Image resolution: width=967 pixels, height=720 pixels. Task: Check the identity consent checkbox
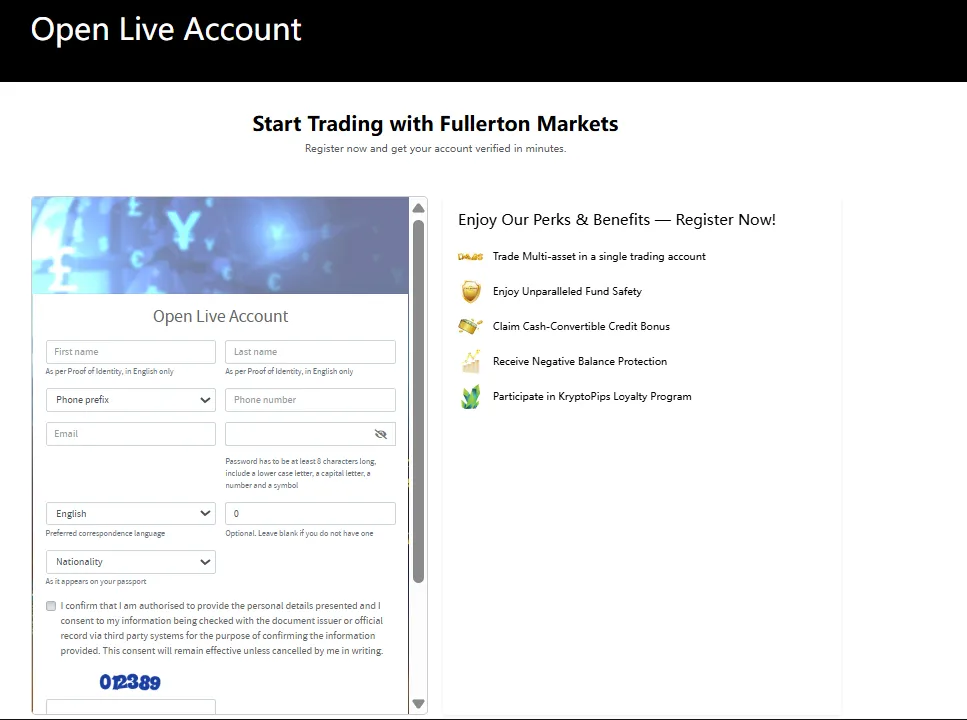point(51,606)
